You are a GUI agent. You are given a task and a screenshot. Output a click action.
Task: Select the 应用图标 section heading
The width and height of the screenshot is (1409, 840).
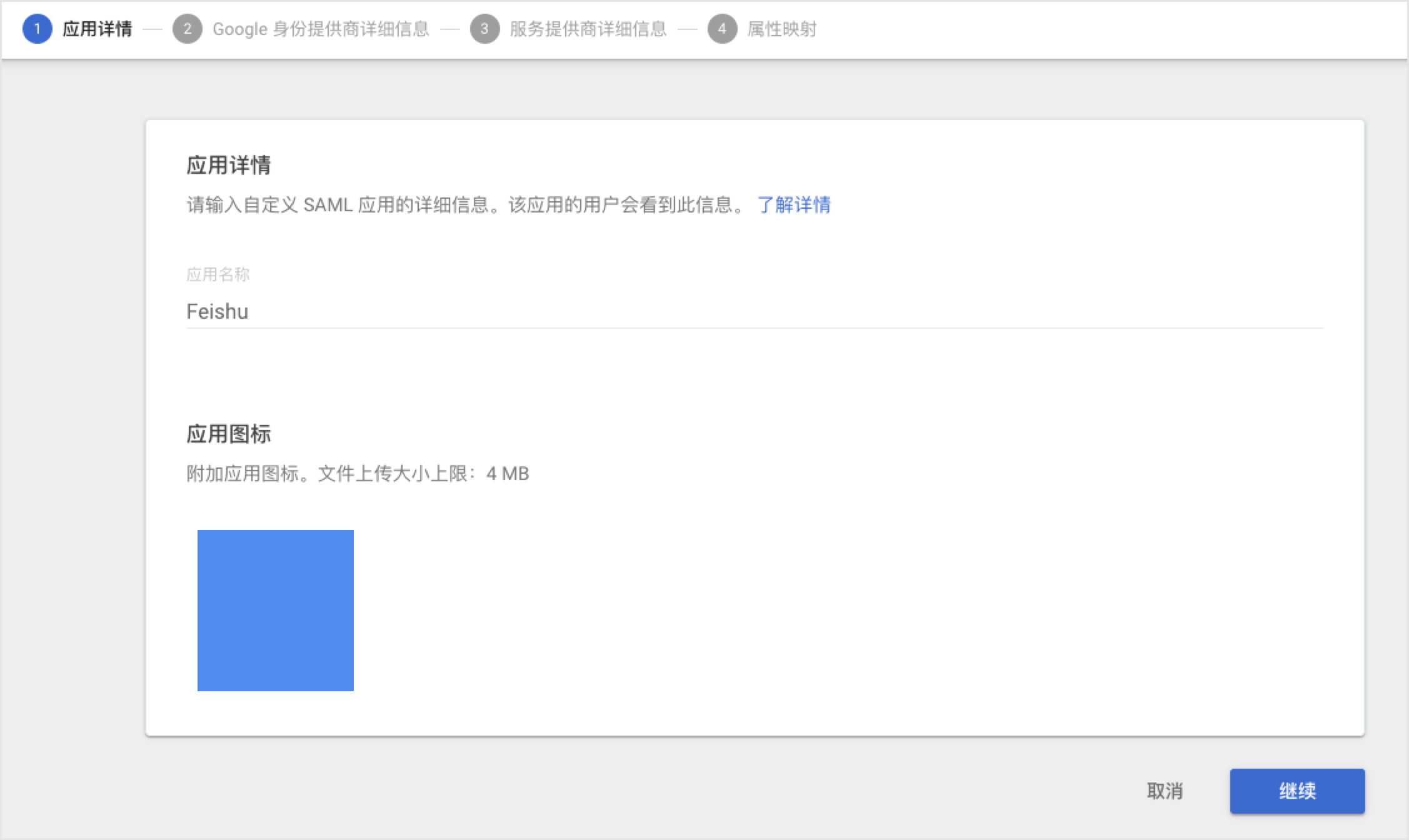(x=229, y=434)
